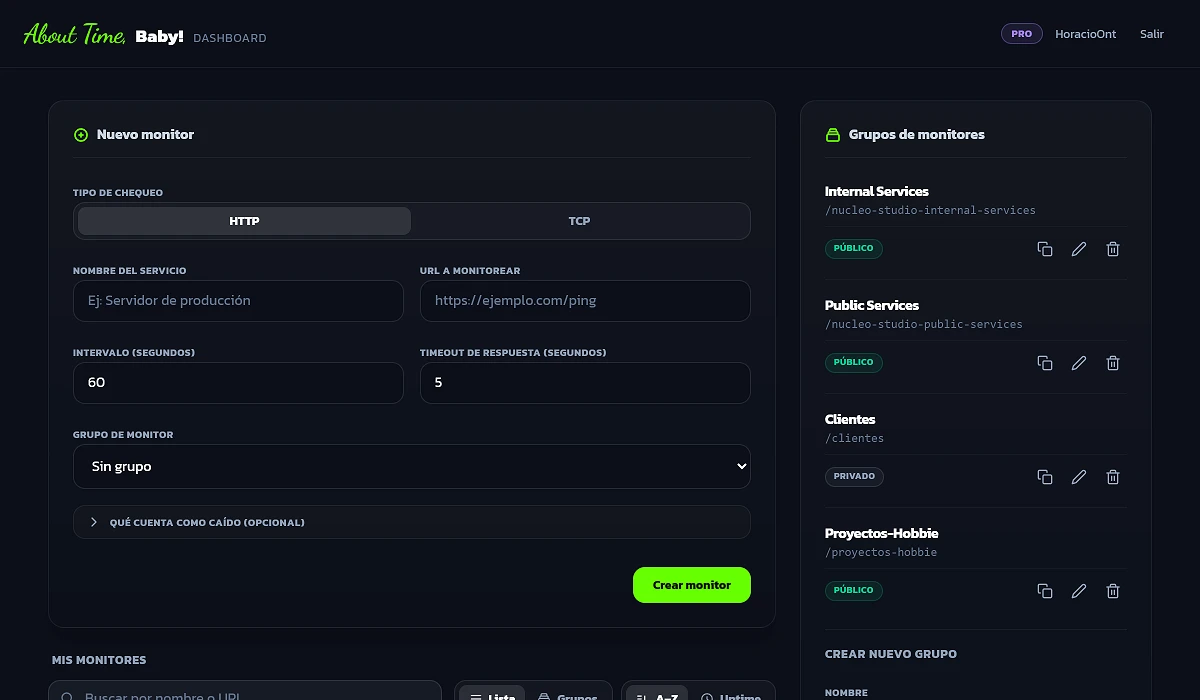Screen dimensions: 1200x700
Task: Click the Grupos de monitores icon
Action: [x=833, y=135]
